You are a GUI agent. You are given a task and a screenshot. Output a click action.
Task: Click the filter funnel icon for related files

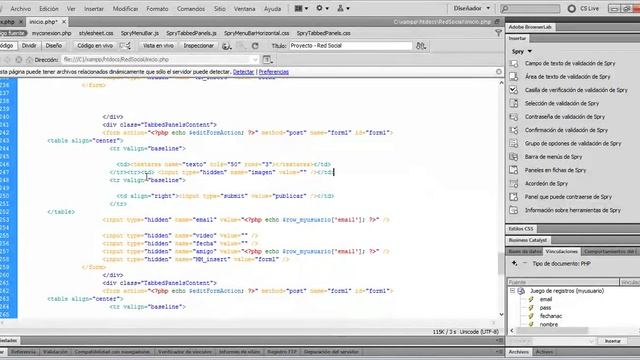point(498,33)
